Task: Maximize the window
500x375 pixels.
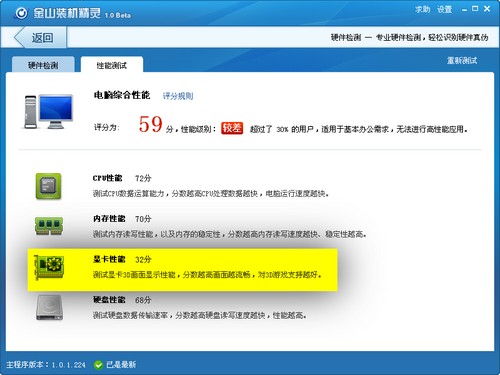Action: click(475, 9)
